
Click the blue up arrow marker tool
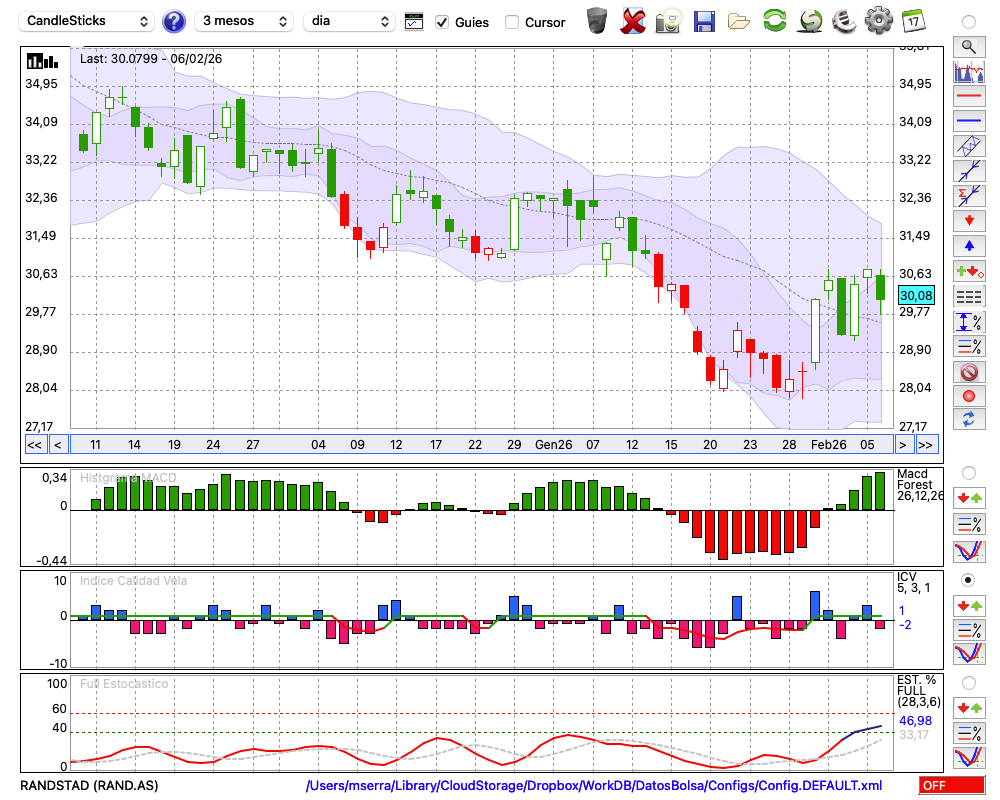[x=969, y=246]
